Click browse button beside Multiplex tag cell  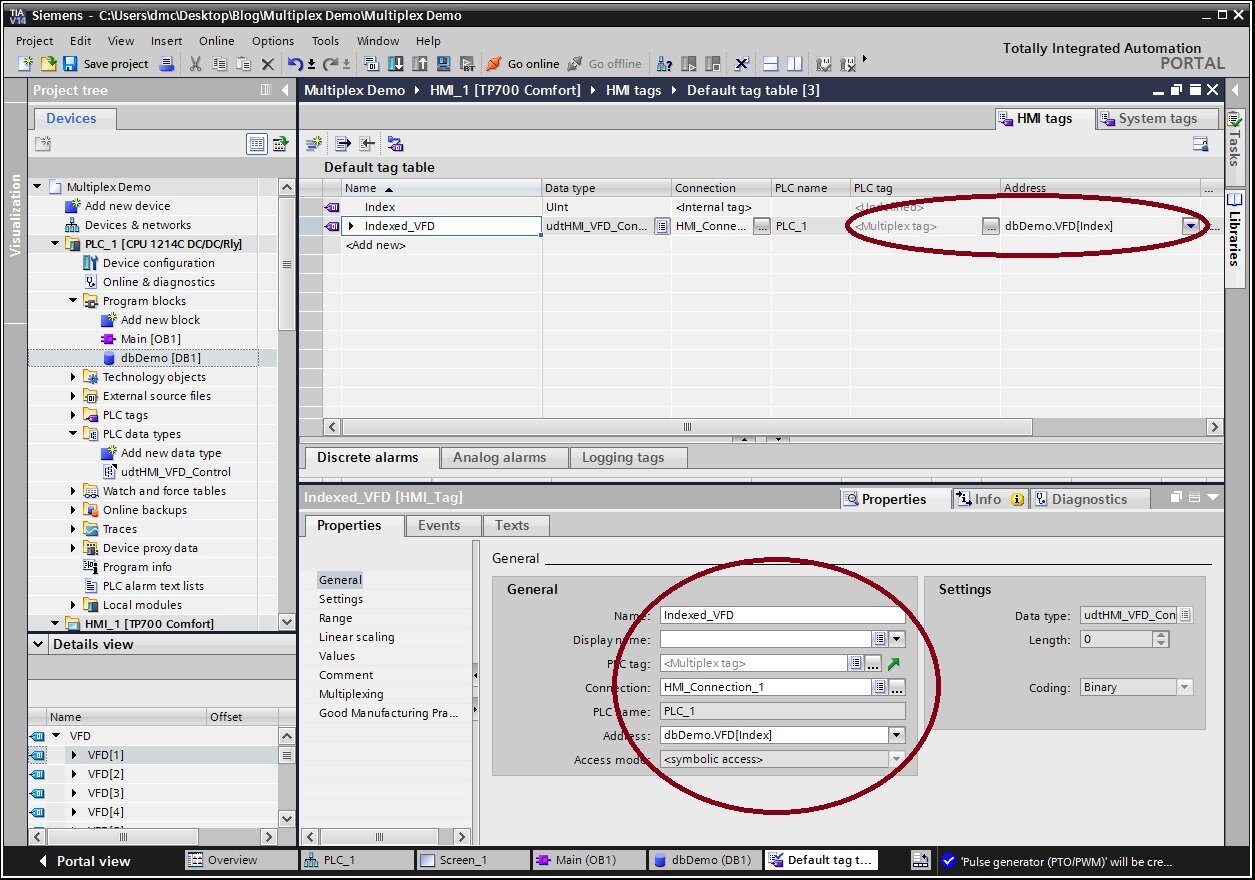tap(990, 226)
